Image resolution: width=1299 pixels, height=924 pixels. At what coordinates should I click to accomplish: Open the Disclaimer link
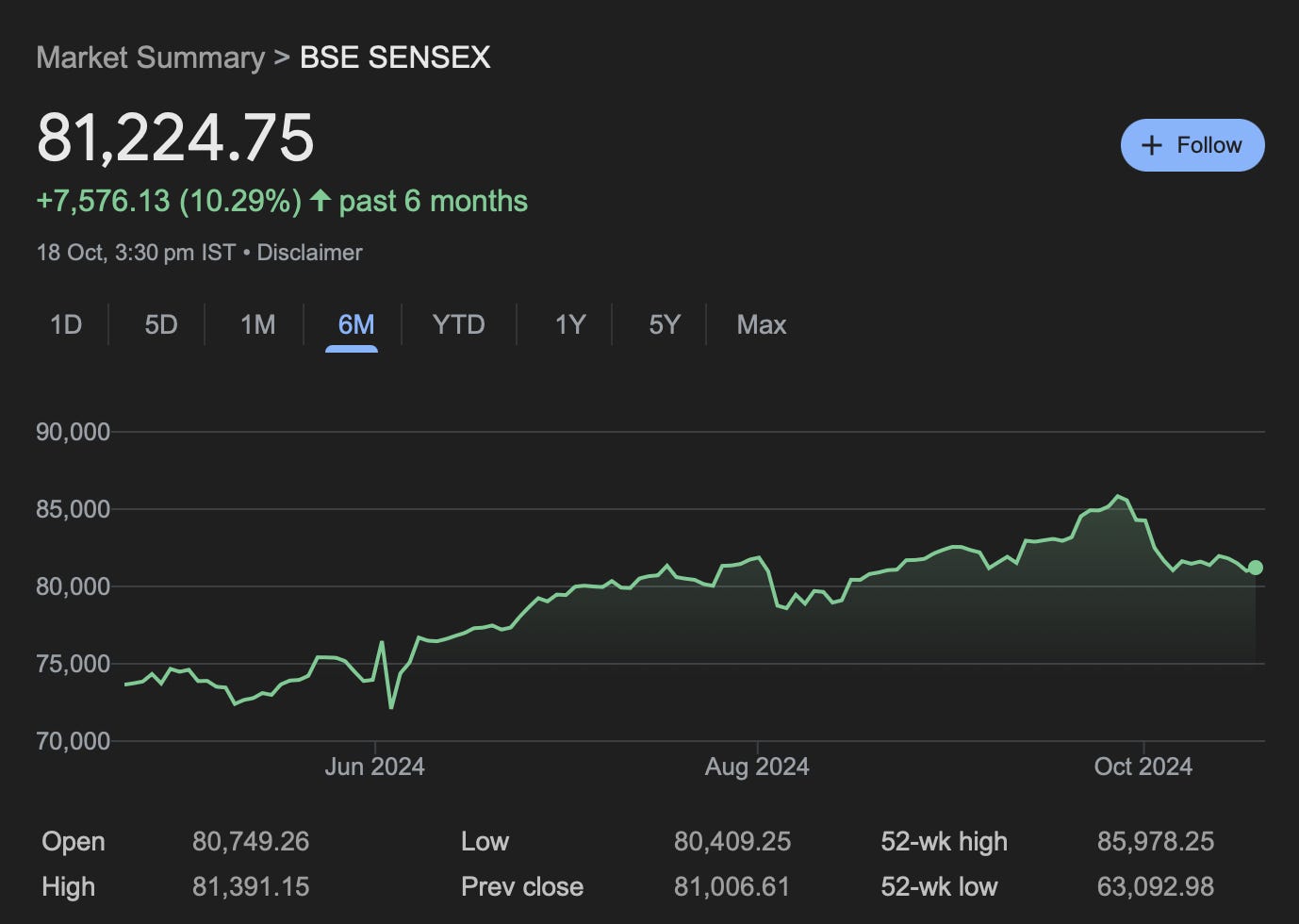(x=309, y=253)
